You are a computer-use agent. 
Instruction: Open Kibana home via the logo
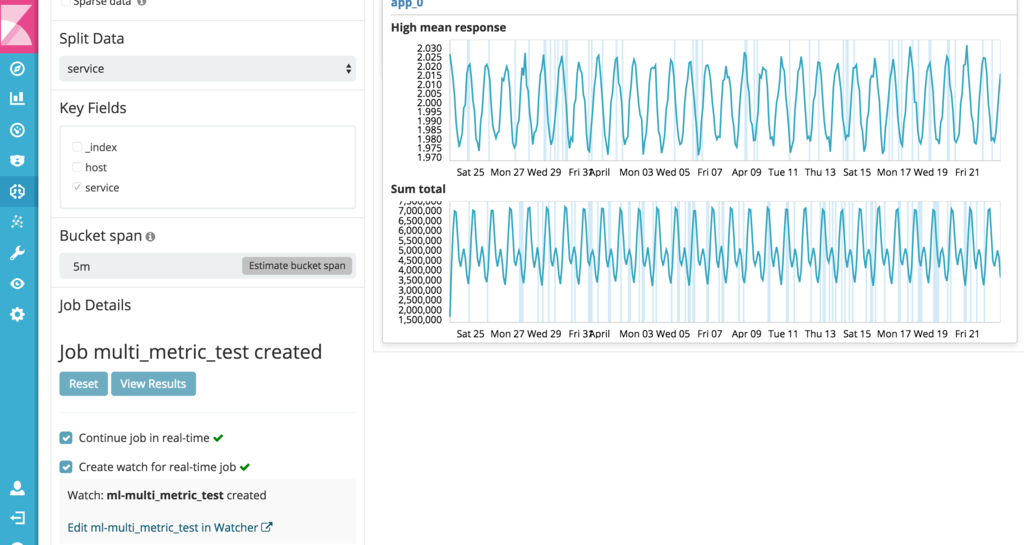[18, 26]
